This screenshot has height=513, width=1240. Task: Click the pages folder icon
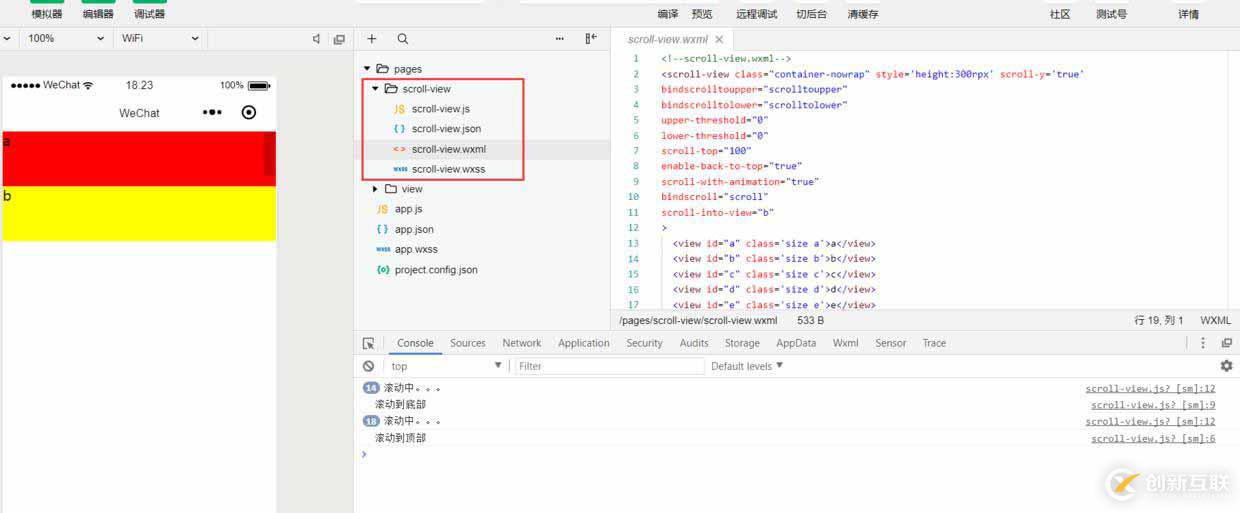383,69
